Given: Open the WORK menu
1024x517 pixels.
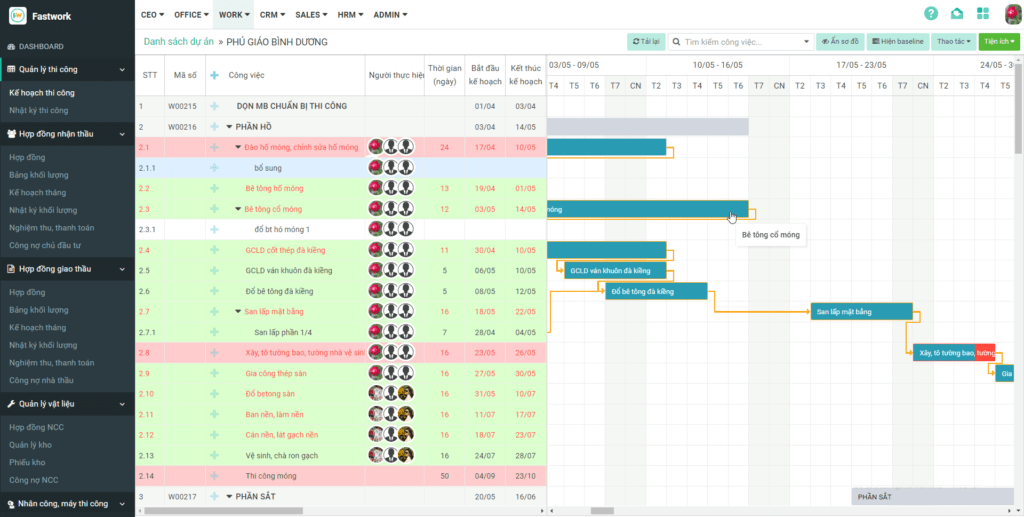Looking at the screenshot, I should coord(234,14).
